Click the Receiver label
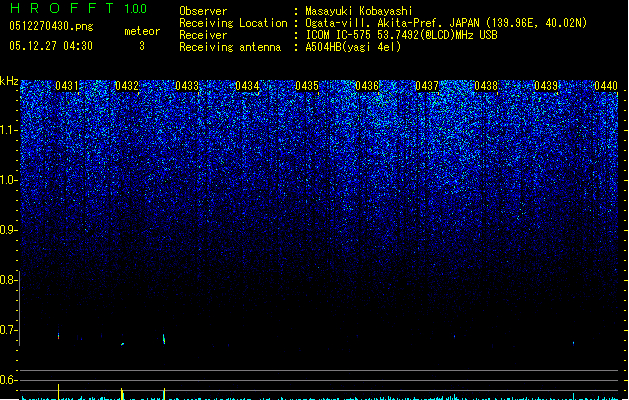The height and width of the screenshot is (400, 629). click(203, 35)
